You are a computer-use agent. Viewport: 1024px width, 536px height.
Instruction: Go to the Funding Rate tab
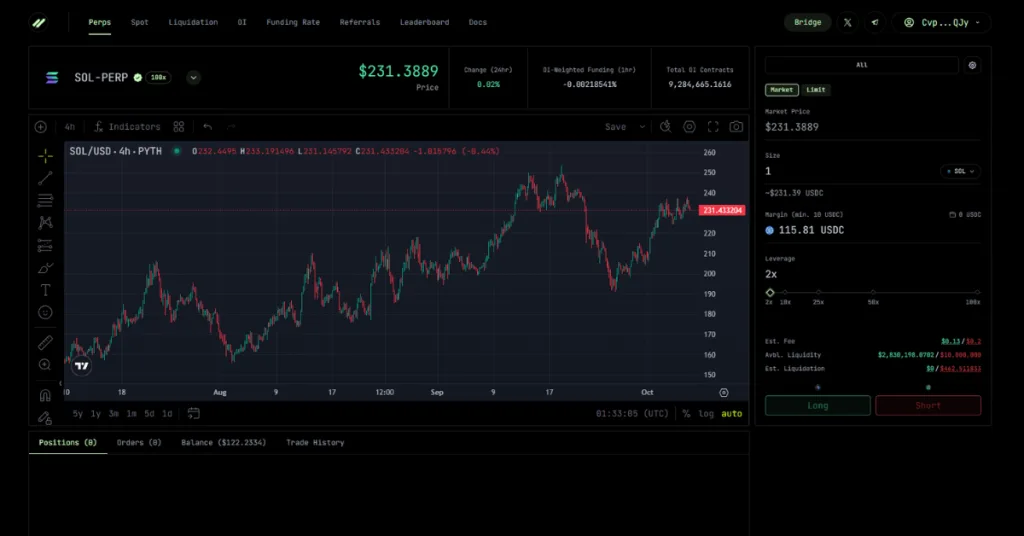click(x=295, y=22)
